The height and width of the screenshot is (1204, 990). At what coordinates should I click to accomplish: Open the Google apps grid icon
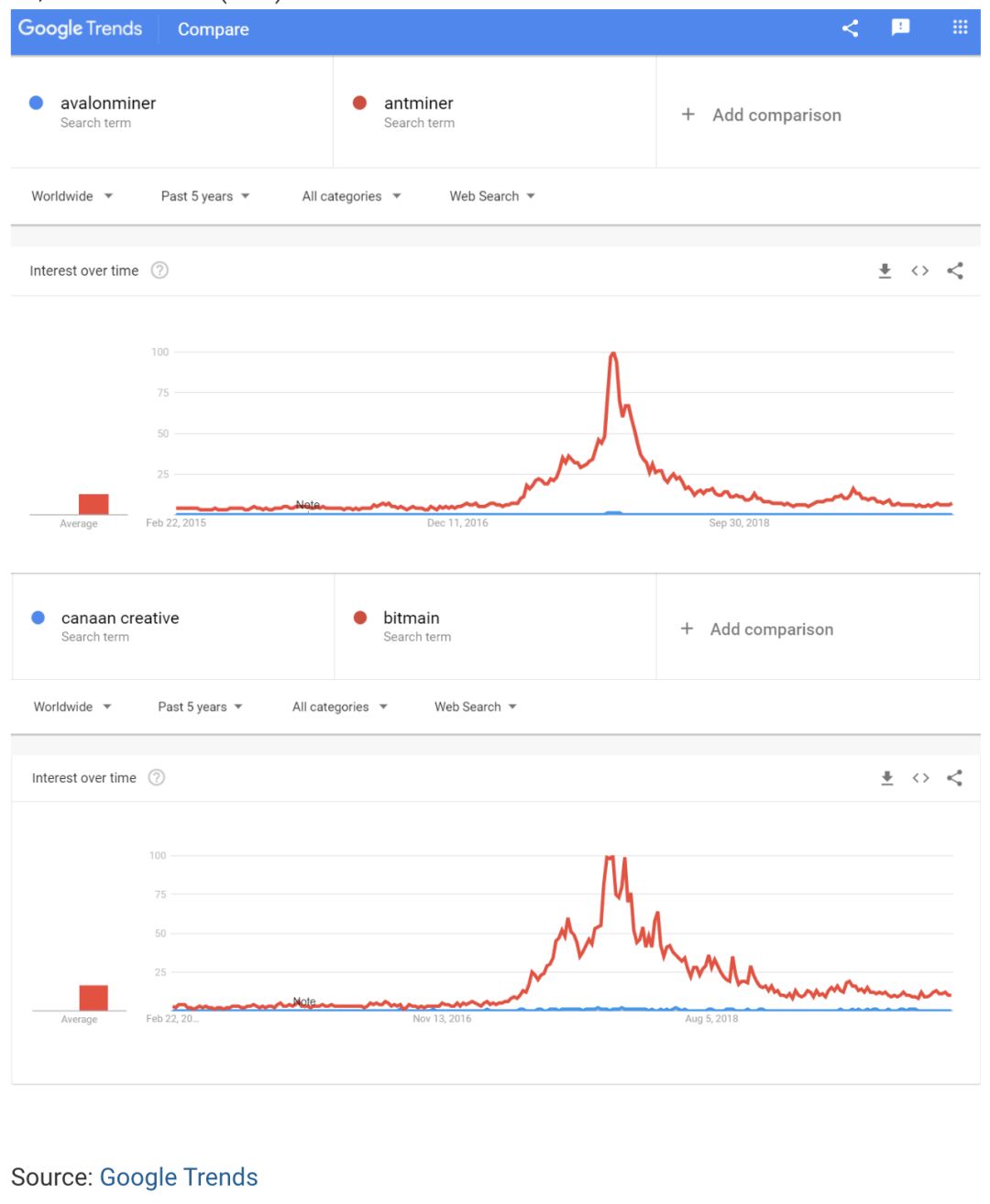960,27
